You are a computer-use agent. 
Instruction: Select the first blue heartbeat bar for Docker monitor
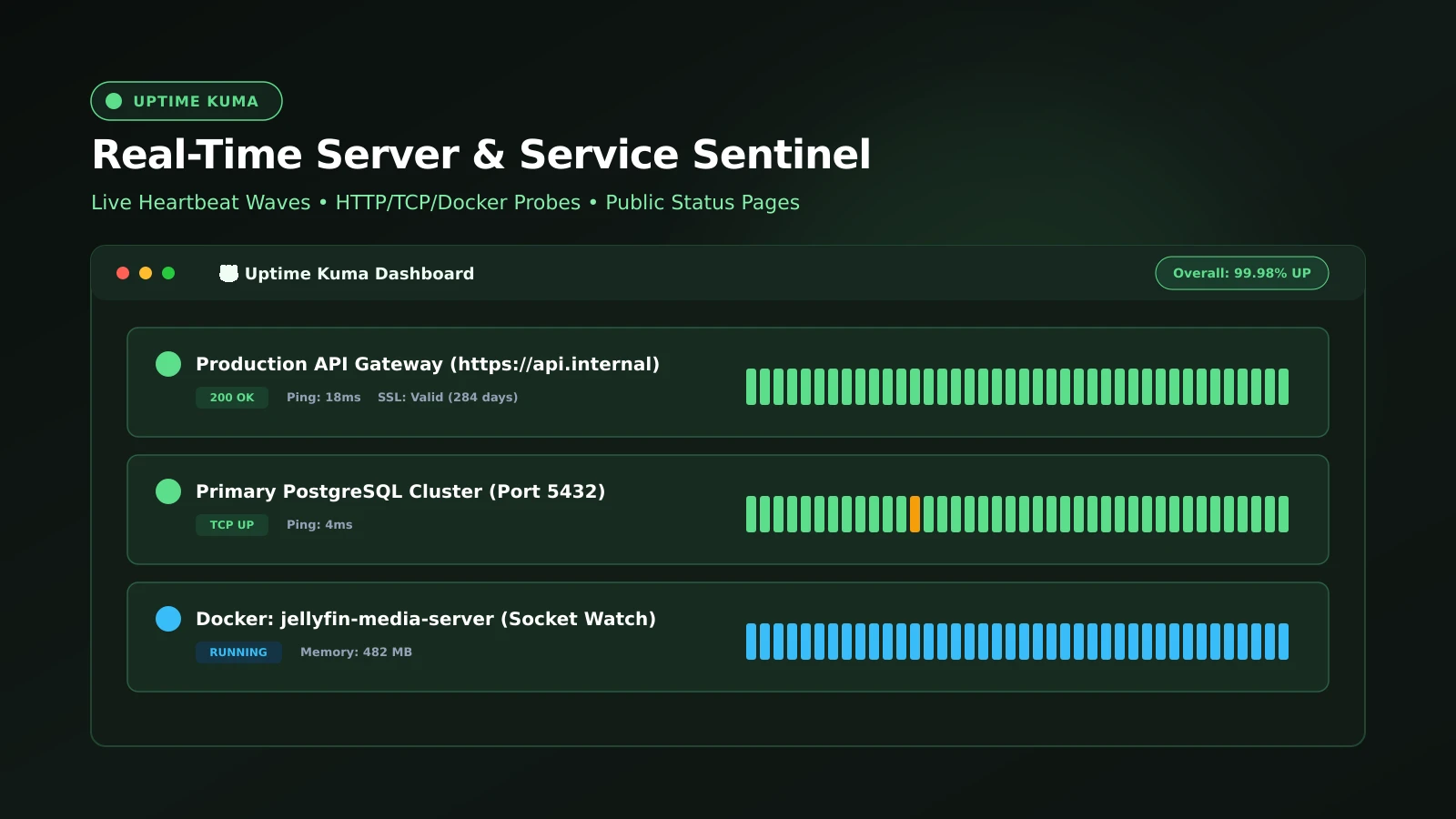[x=752, y=642]
